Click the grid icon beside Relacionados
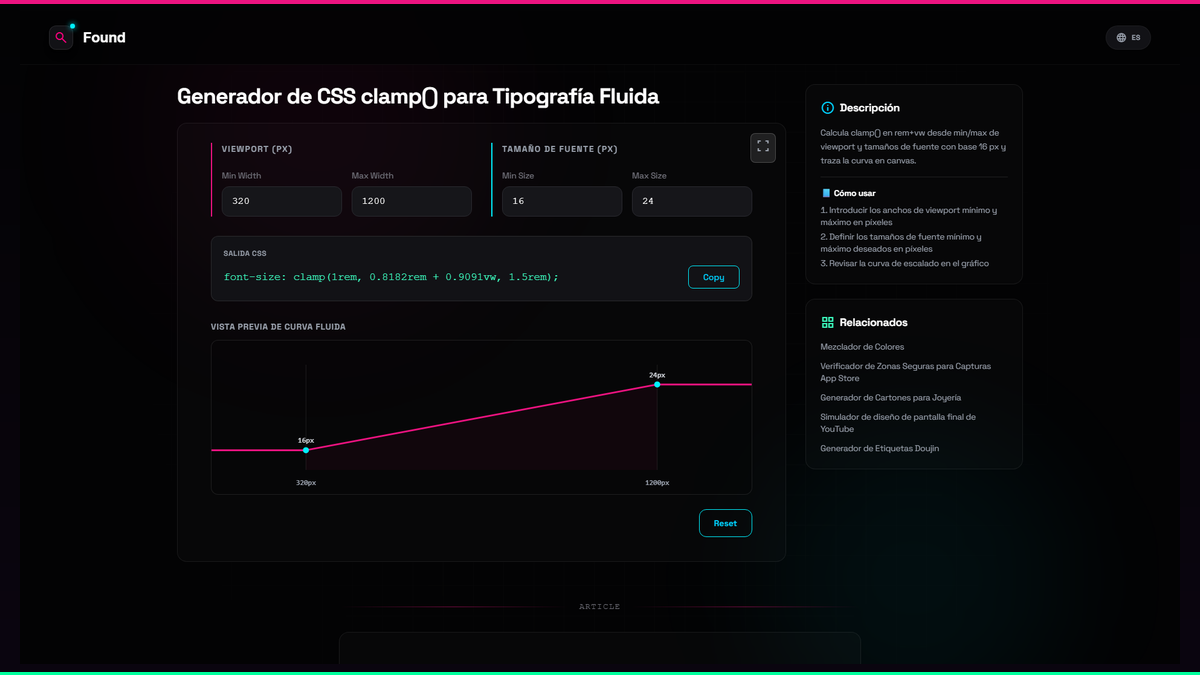The image size is (1200, 675). [x=827, y=323]
